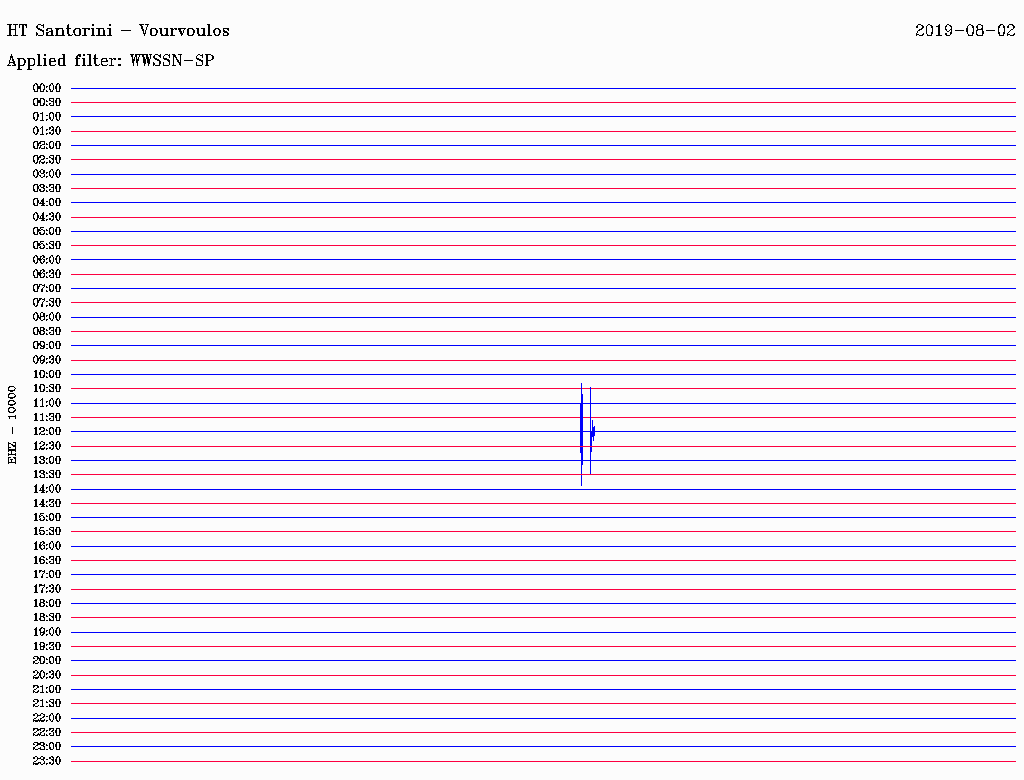
Task: Click the 01:00 time label
Action: coord(47,117)
